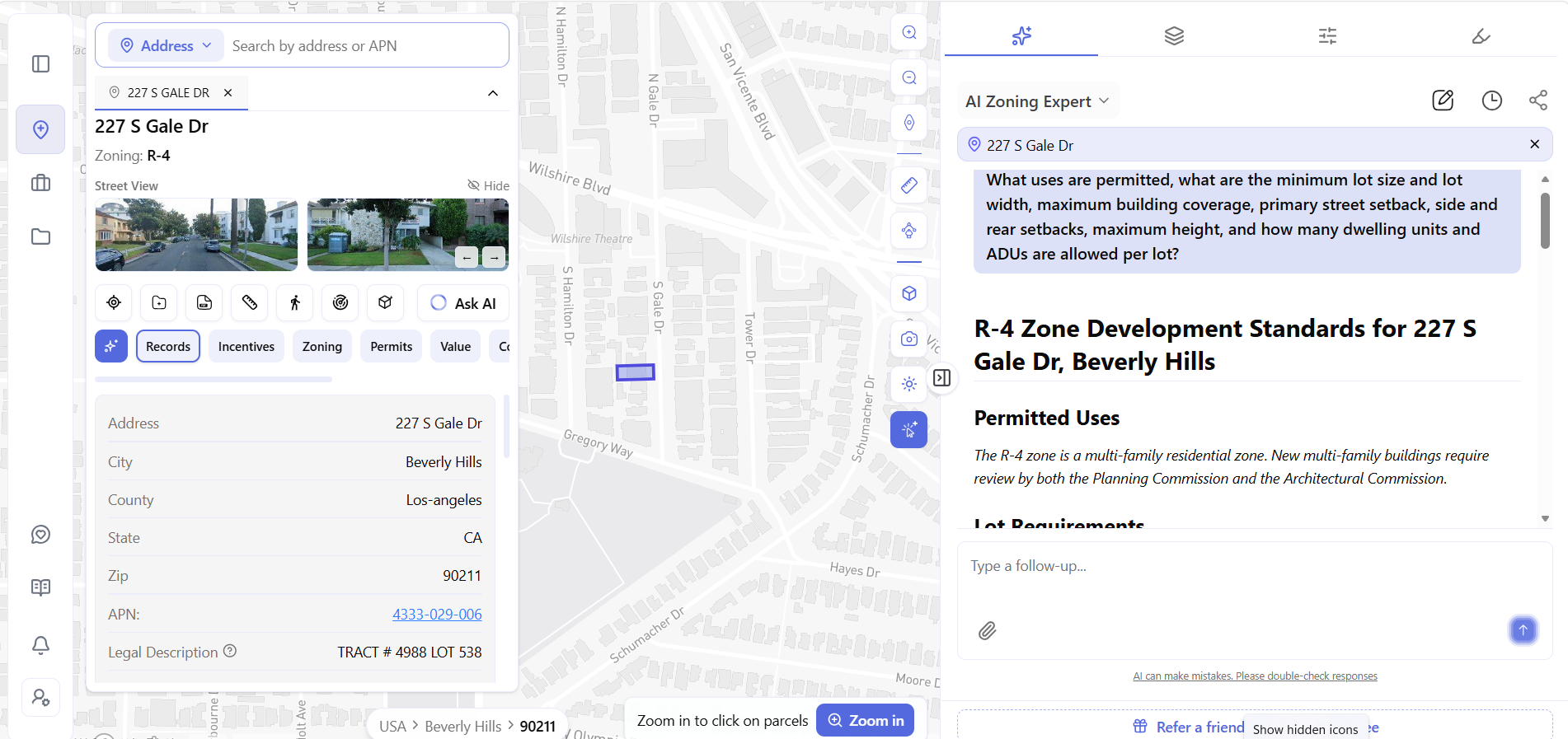Switch to the filters sliders tab in right panel

point(1327,35)
